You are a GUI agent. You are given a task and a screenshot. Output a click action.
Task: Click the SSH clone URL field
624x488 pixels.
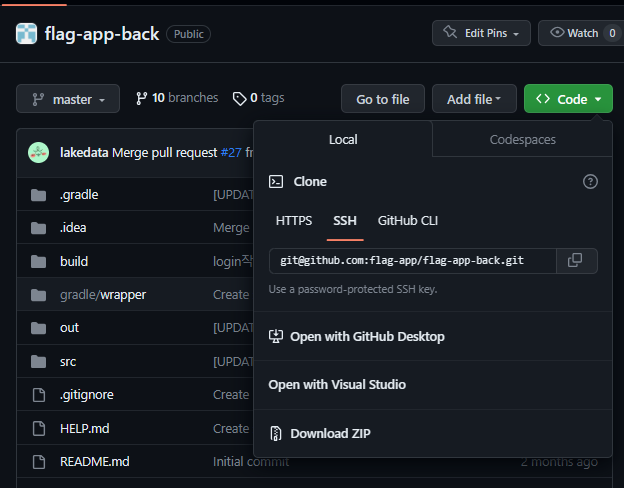[413, 261]
